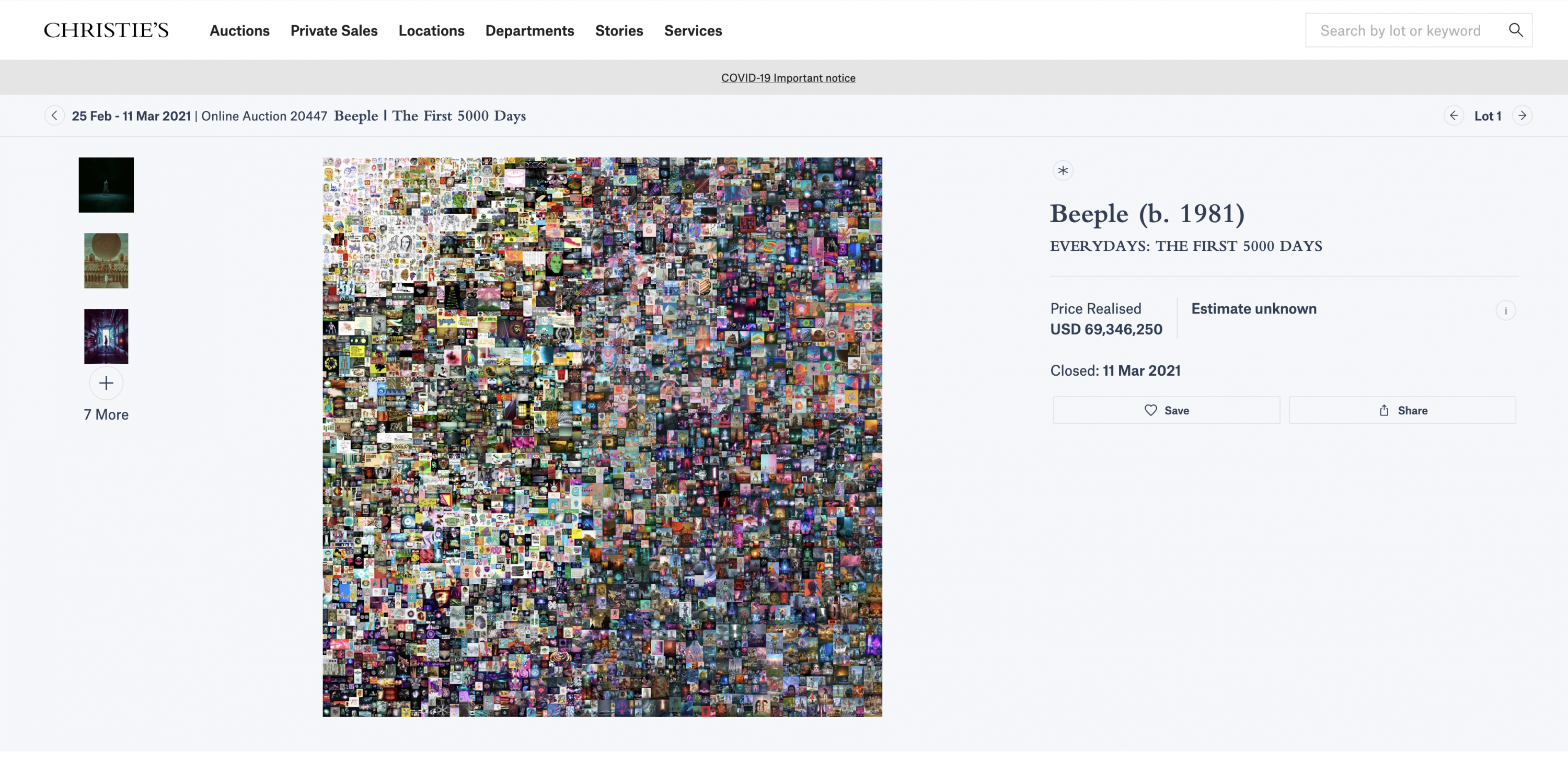Open the Locations menu
Viewport: 1568px width, 775px height.
pyautogui.click(x=431, y=30)
